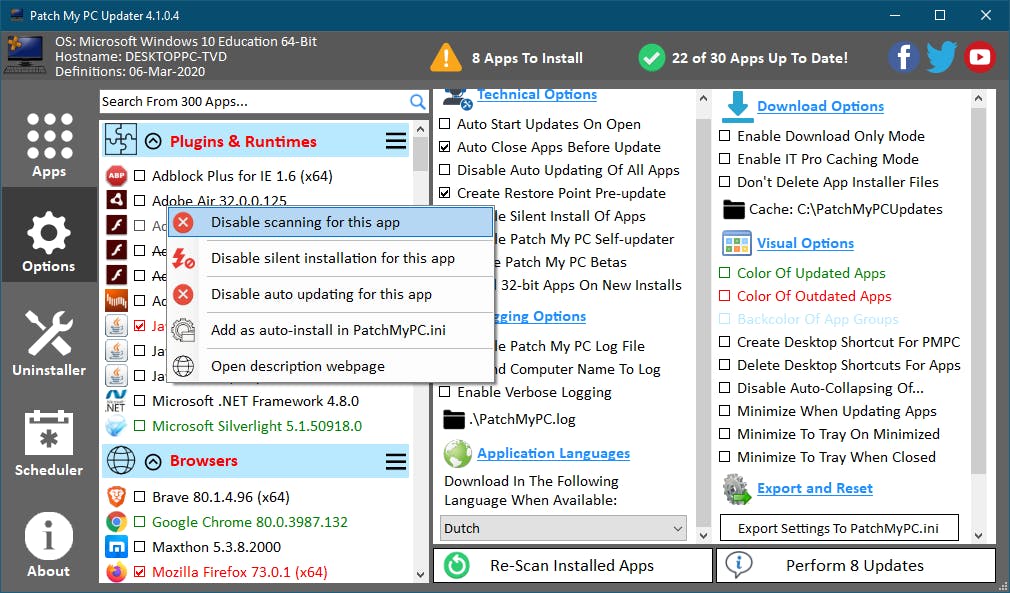Image resolution: width=1010 pixels, height=593 pixels.
Task: Pick Color Of Updated Apps swatch
Action: [x=725, y=273]
